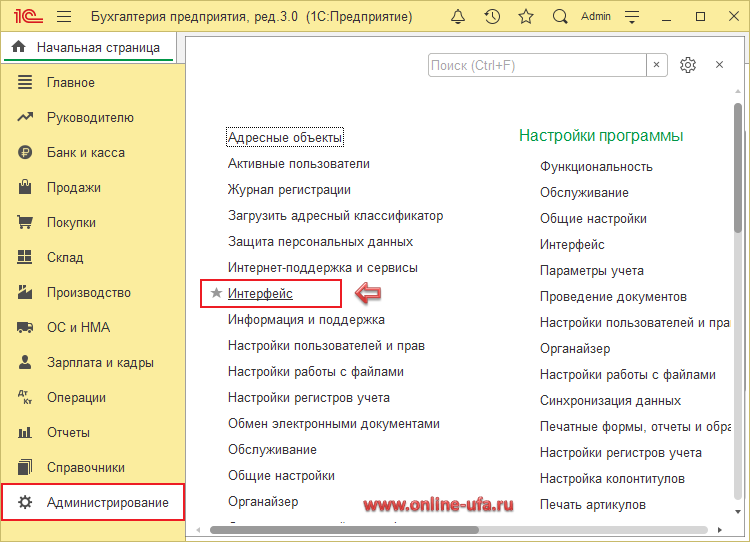Open navigation settings gear icon
Viewport: 750px width, 542px height.
click(x=688, y=65)
